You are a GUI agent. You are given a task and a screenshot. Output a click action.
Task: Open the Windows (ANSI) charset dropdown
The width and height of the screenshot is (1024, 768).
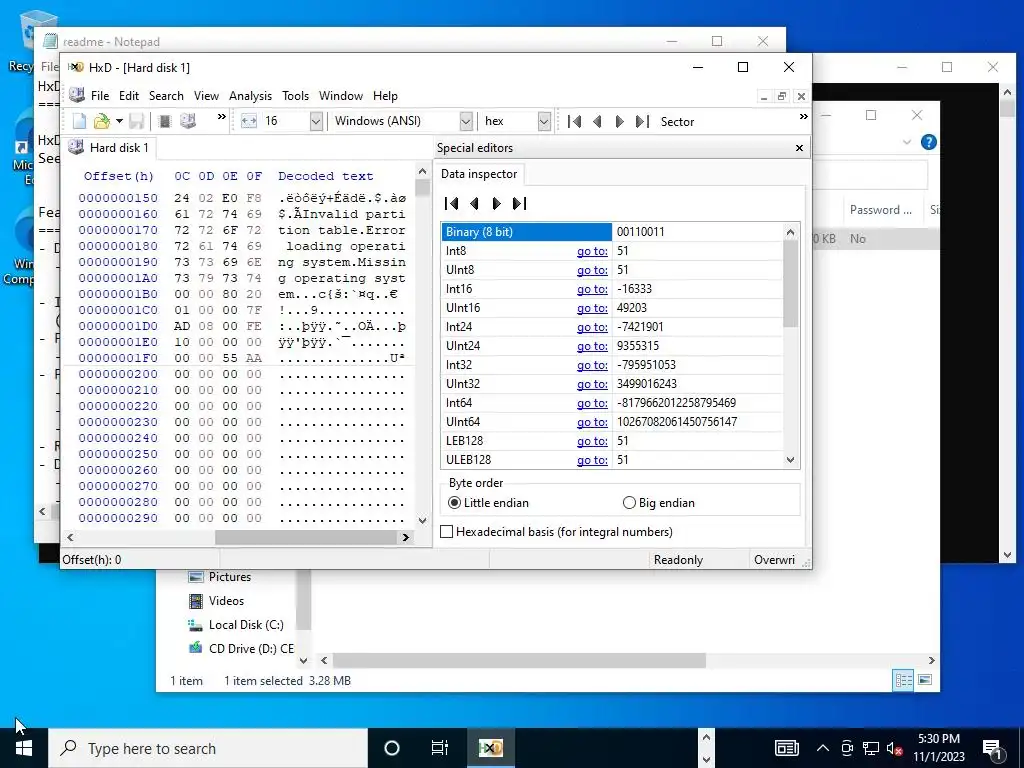[x=466, y=121]
